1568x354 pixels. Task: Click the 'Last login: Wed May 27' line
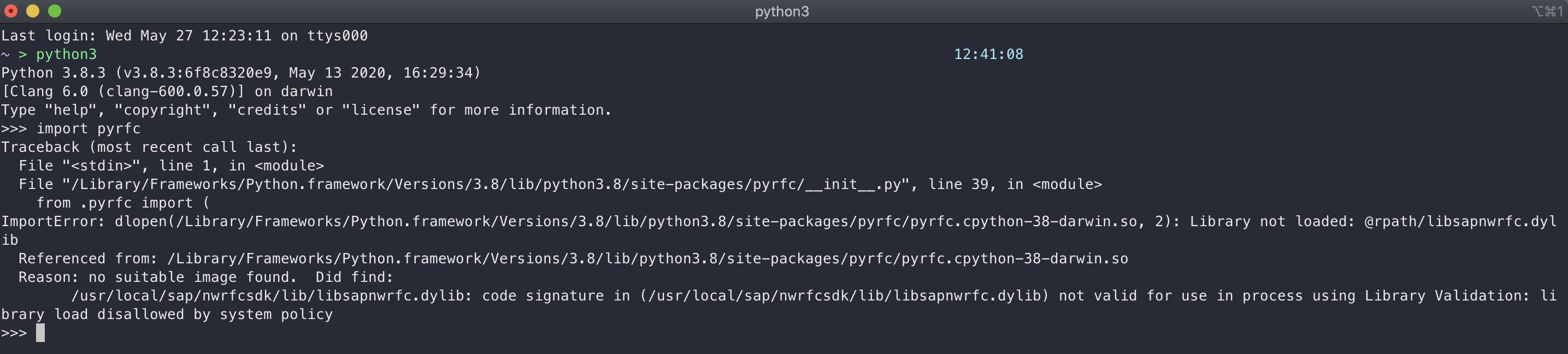pos(185,36)
